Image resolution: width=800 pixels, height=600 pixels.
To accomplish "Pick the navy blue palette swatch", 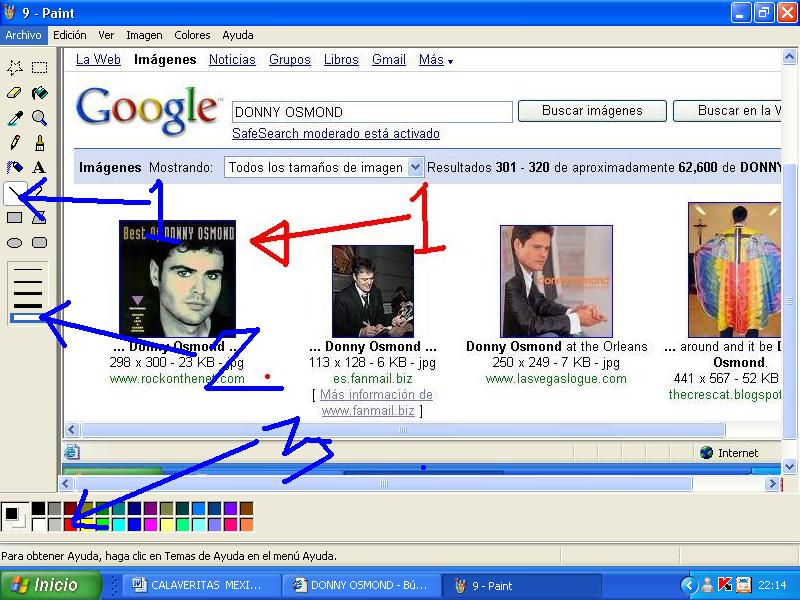I will click(x=135, y=508).
